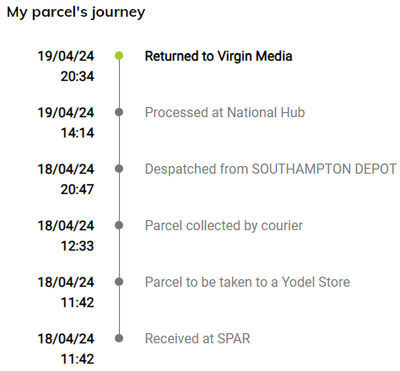Click the Parcel collected by courier dot

point(119,226)
